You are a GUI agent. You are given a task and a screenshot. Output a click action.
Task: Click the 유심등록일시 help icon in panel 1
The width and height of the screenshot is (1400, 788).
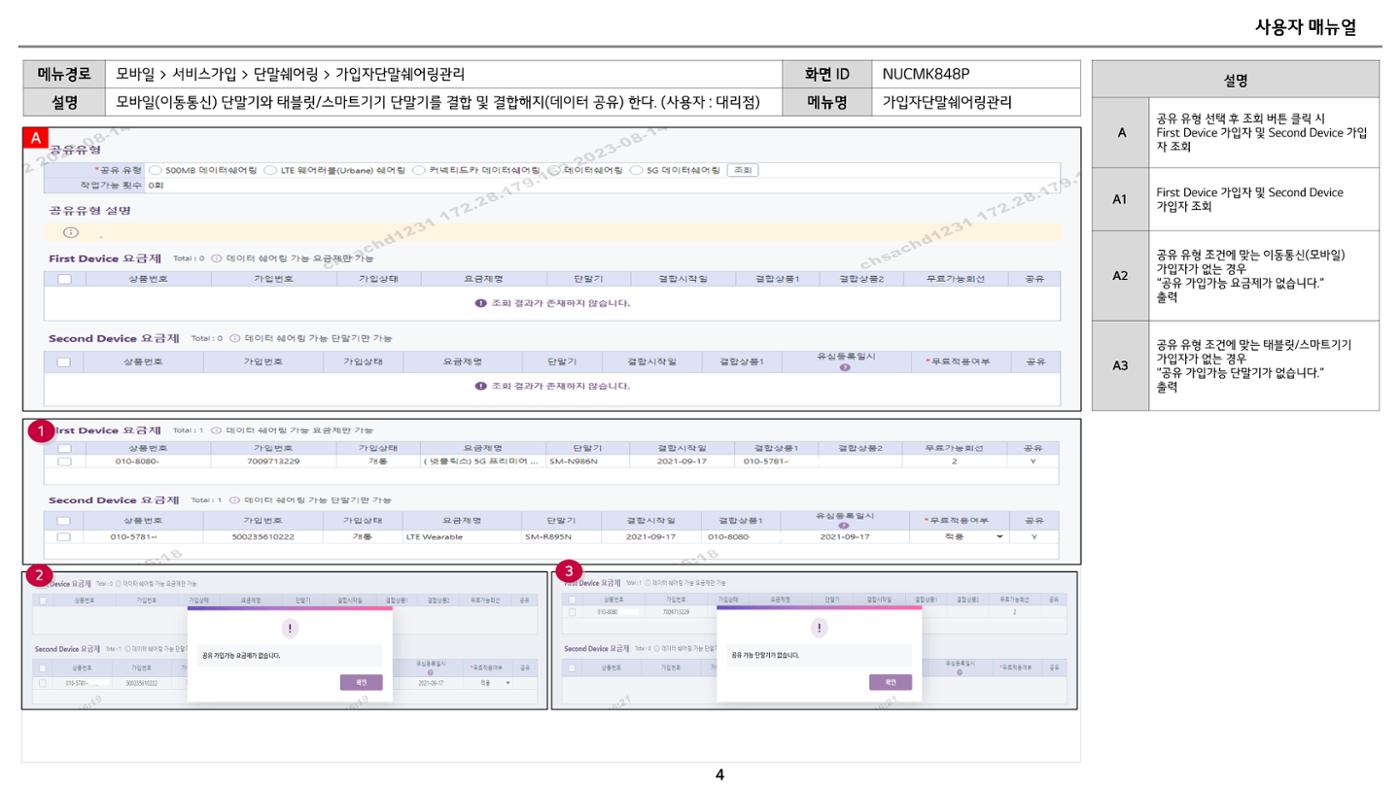click(x=845, y=526)
